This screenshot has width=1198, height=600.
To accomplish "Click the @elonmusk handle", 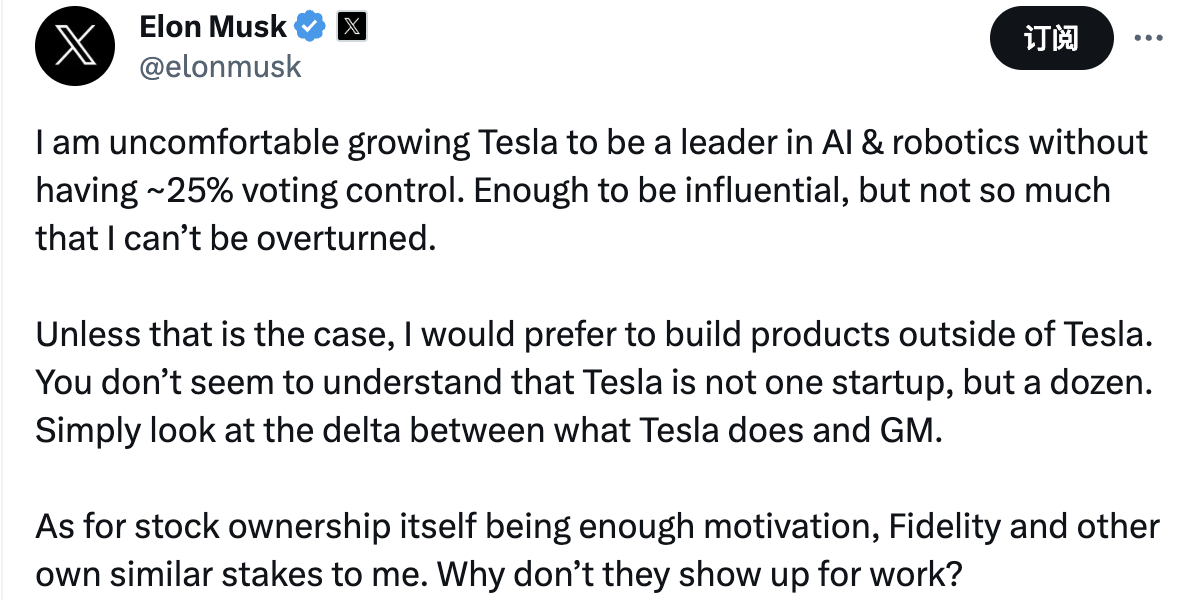I will pyautogui.click(x=220, y=65).
